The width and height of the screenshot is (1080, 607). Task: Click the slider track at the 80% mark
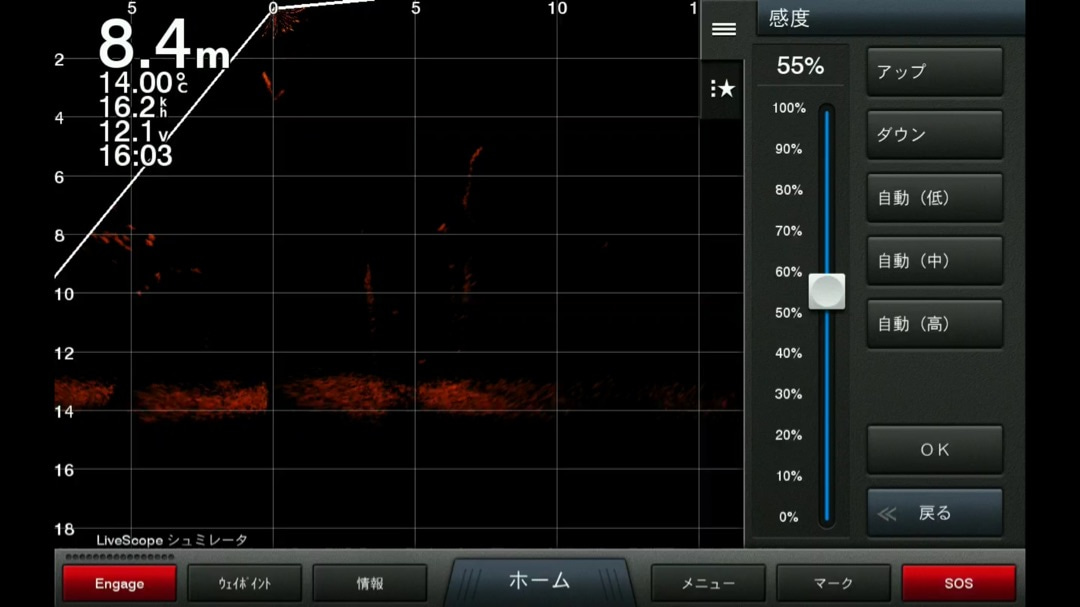coord(826,190)
